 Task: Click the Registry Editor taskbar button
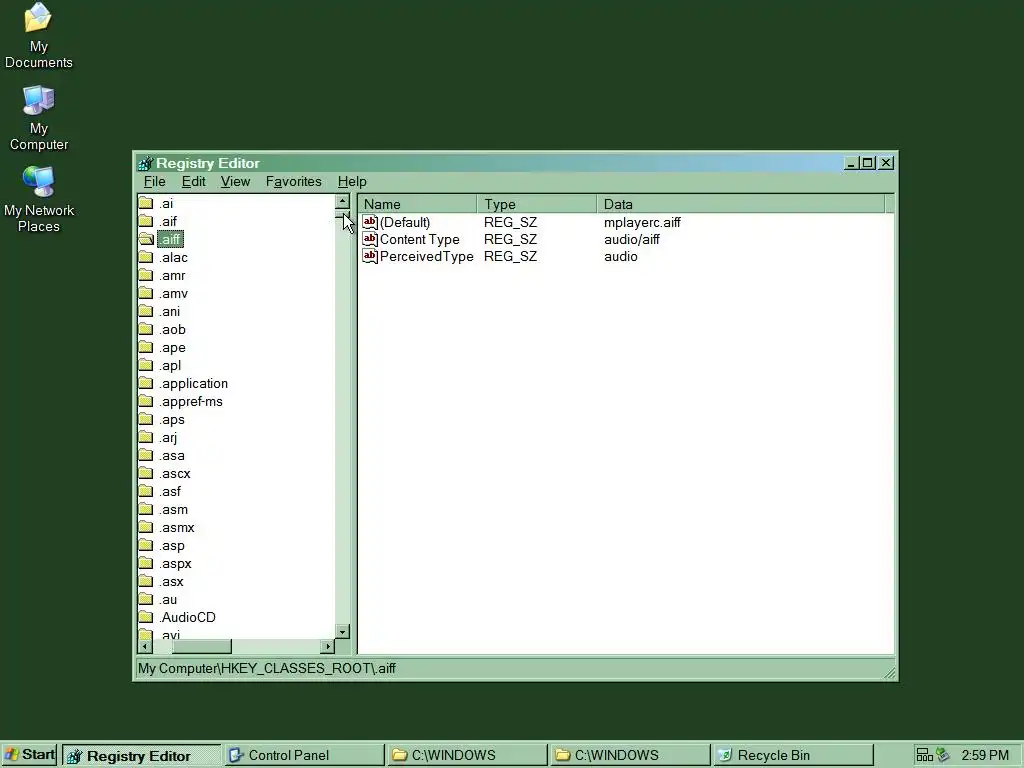click(142, 756)
